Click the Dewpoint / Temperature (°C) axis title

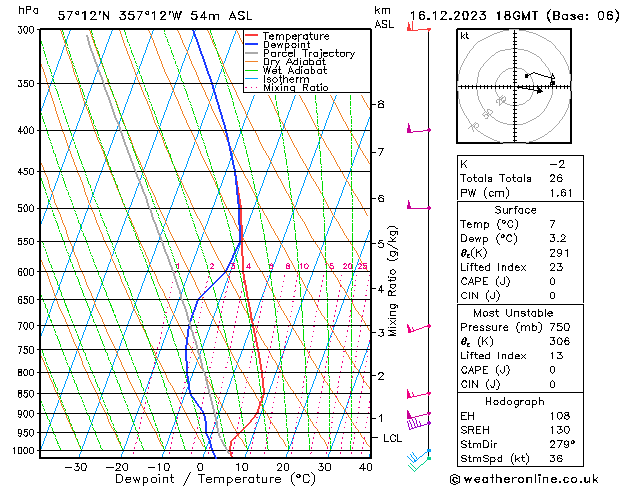[x=215, y=479]
